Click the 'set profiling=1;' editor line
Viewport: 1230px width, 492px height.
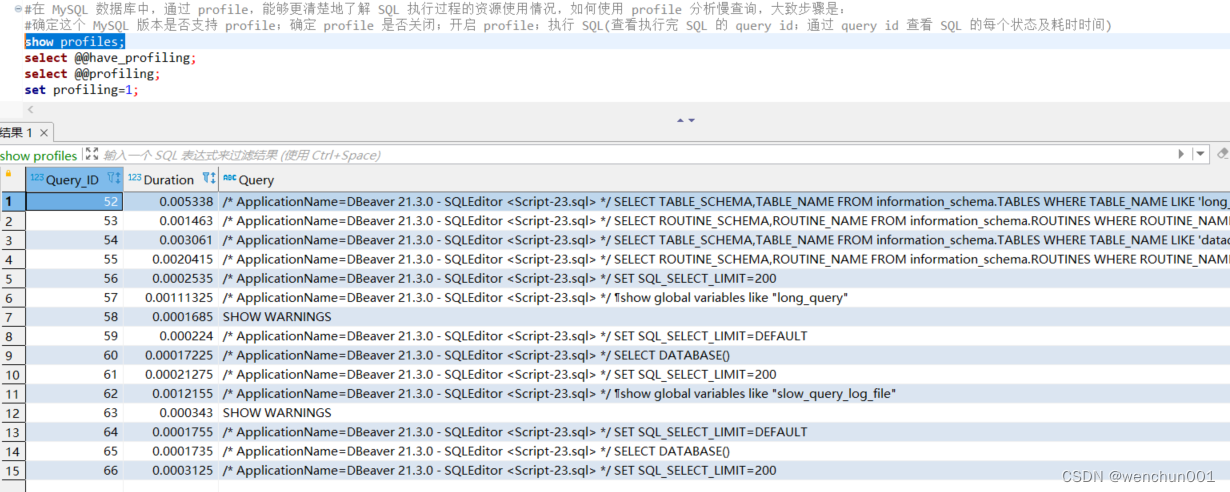point(82,90)
